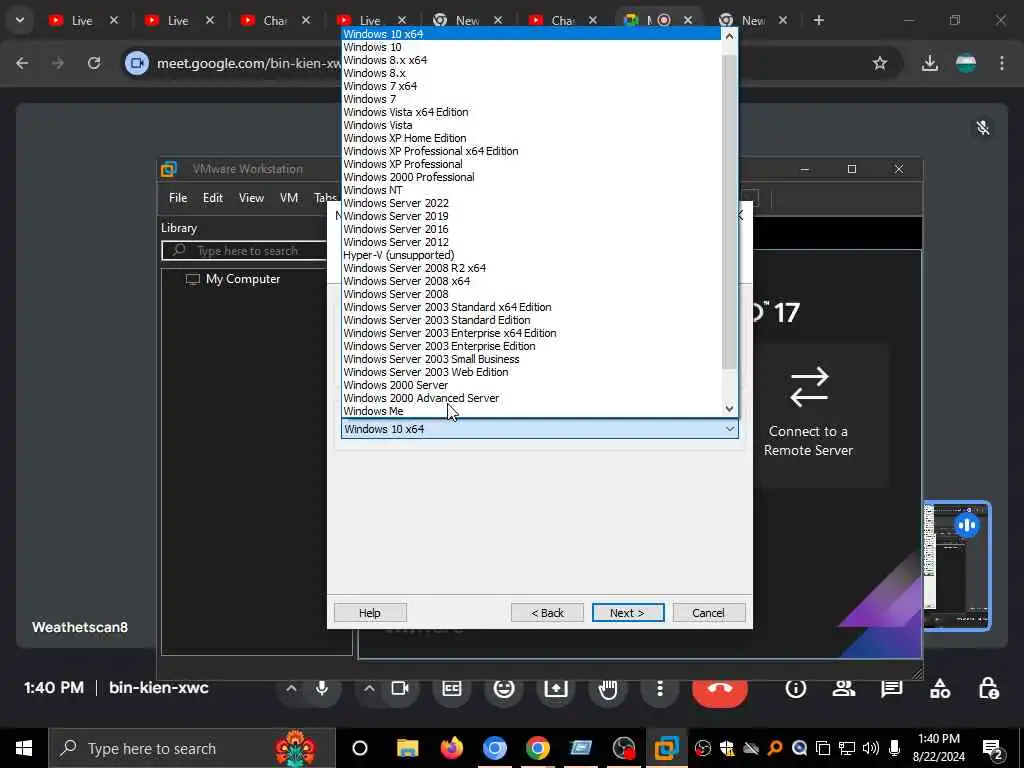Click Connect to a Remote Server tile
The height and width of the screenshot is (768, 1024).
(x=808, y=415)
